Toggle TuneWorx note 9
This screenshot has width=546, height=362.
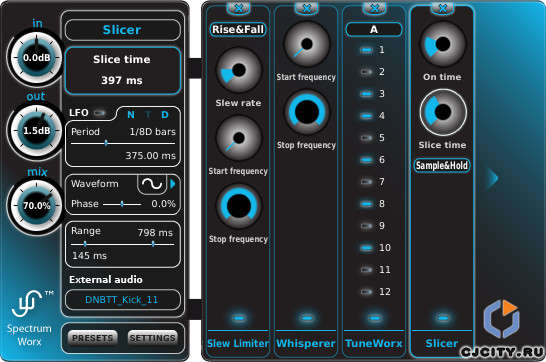366,226
